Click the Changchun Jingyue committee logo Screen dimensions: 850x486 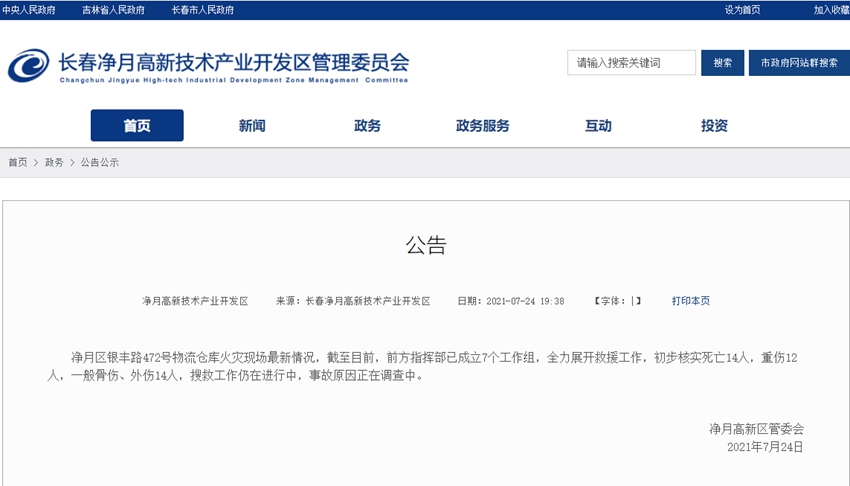pos(28,66)
